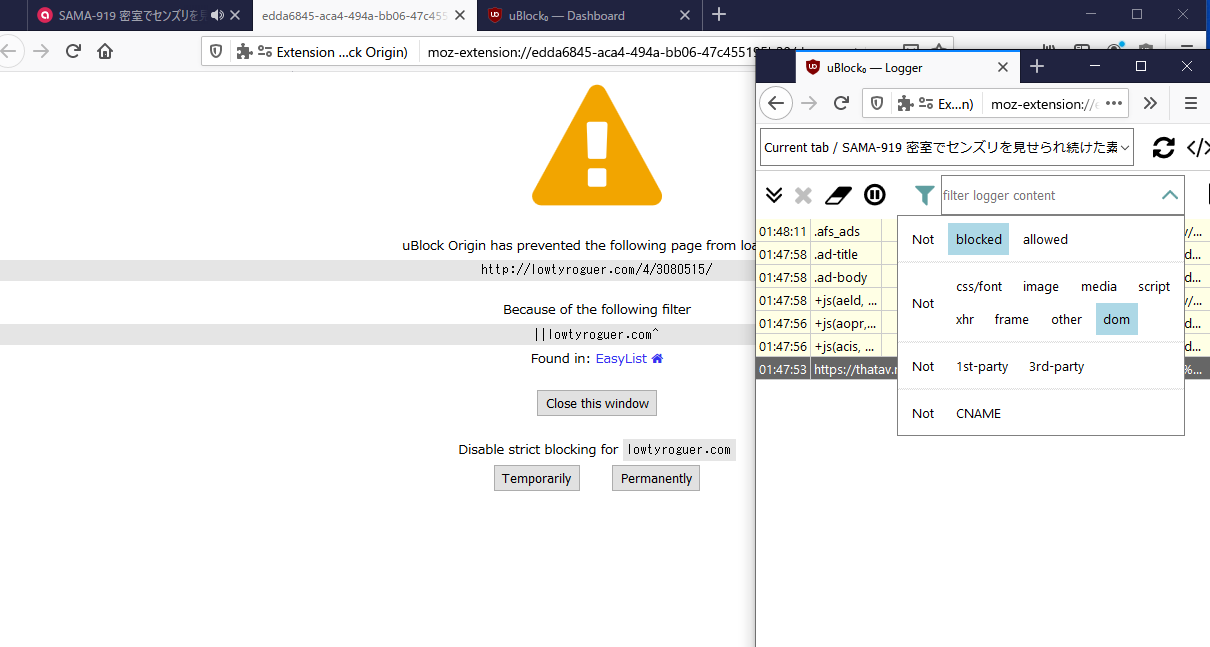This screenshot has height=647, width=1210.
Task: Collapse filter options with the upward chevron
Action: [x=1169, y=195]
